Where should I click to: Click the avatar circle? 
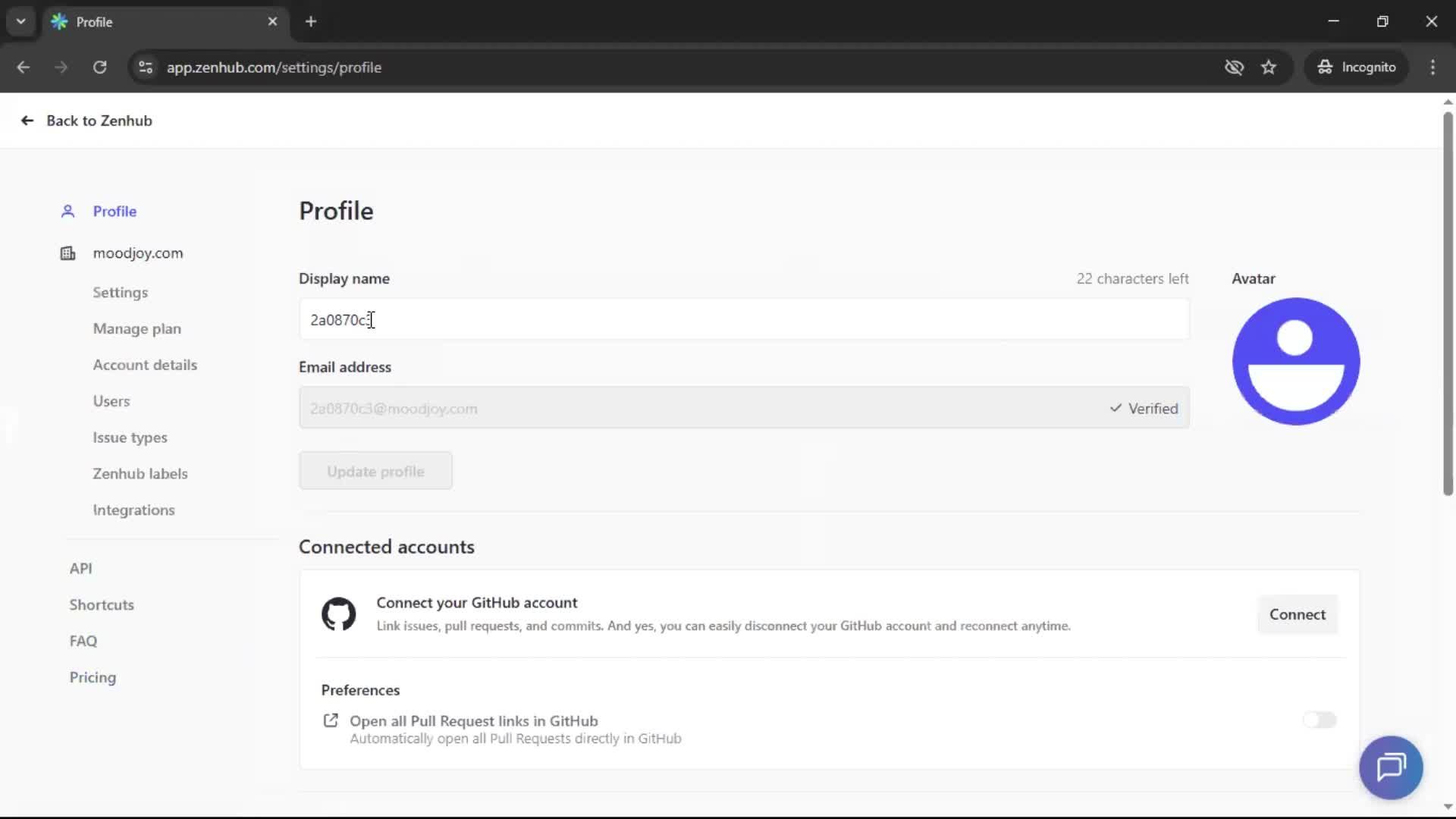(x=1296, y=362)
